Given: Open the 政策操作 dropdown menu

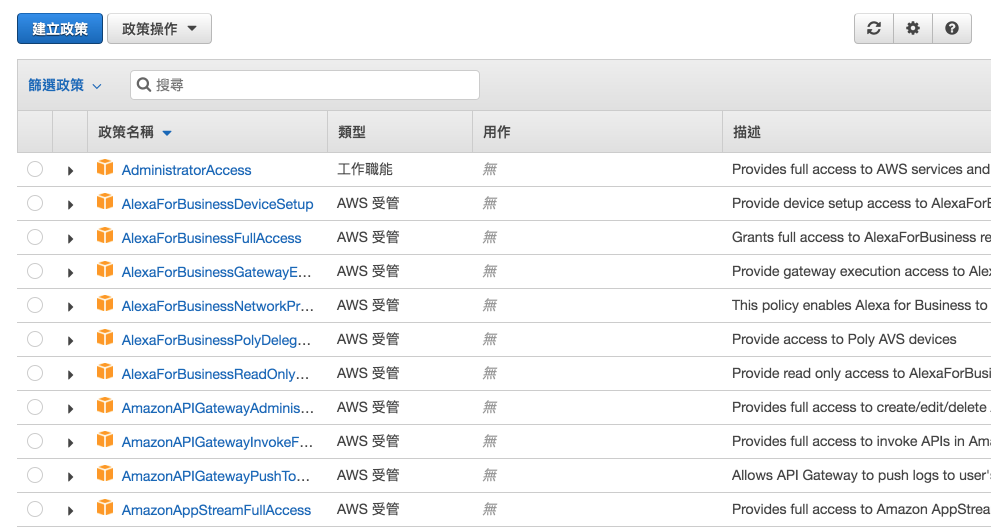Looking at the screenshot, I should click(x=159, y=28).
